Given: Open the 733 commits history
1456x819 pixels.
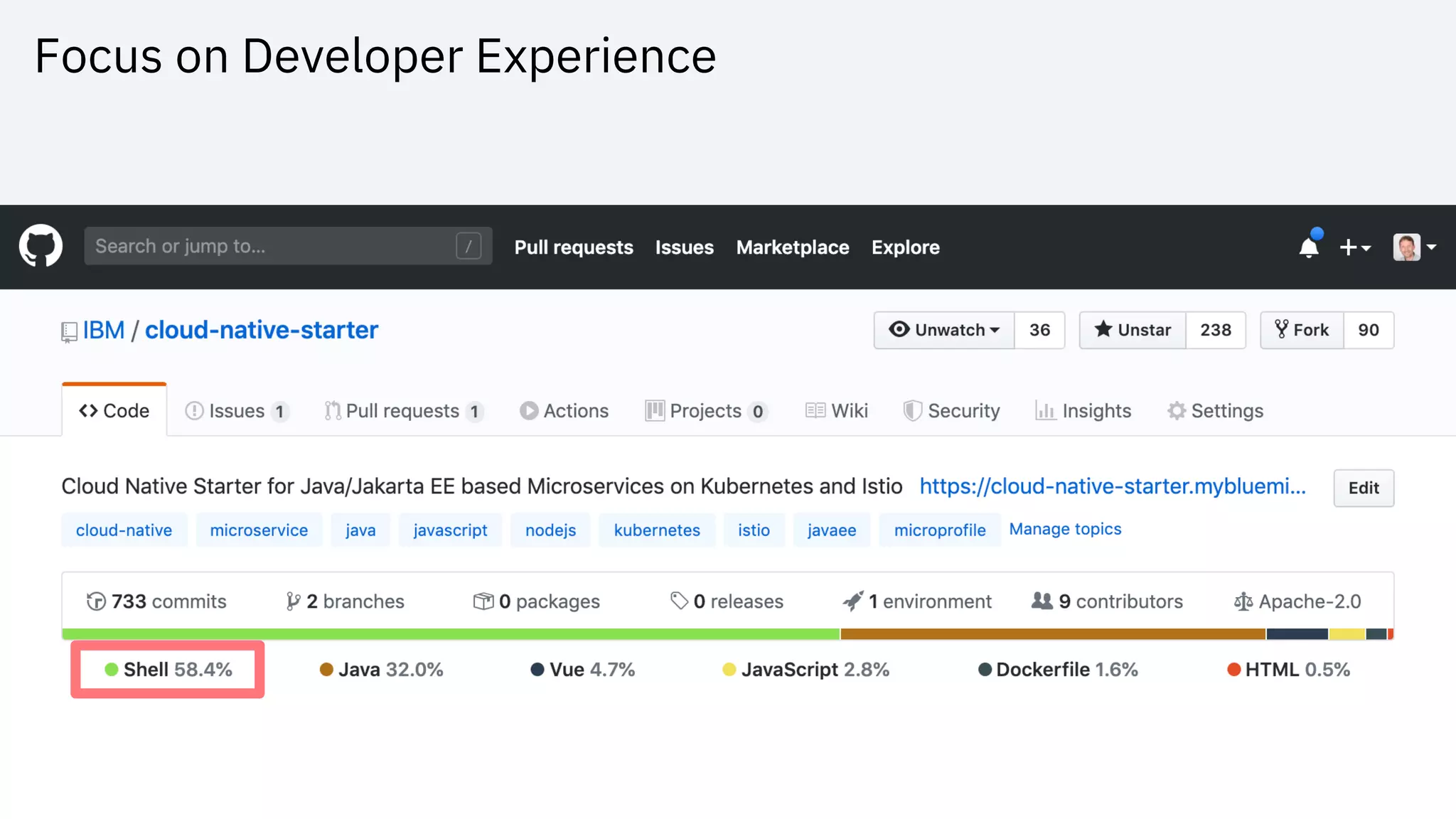Looking at the screenshot, I should pos(156,601).
